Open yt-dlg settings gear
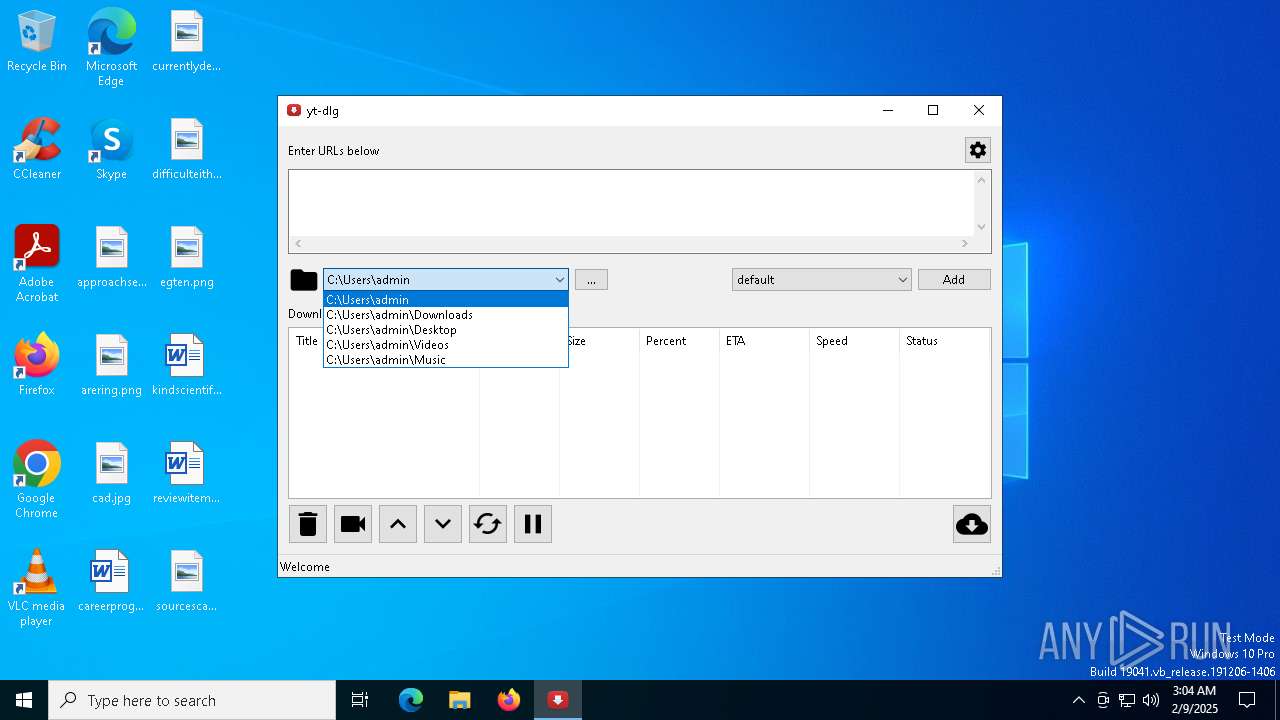 [x=977, y=150]
